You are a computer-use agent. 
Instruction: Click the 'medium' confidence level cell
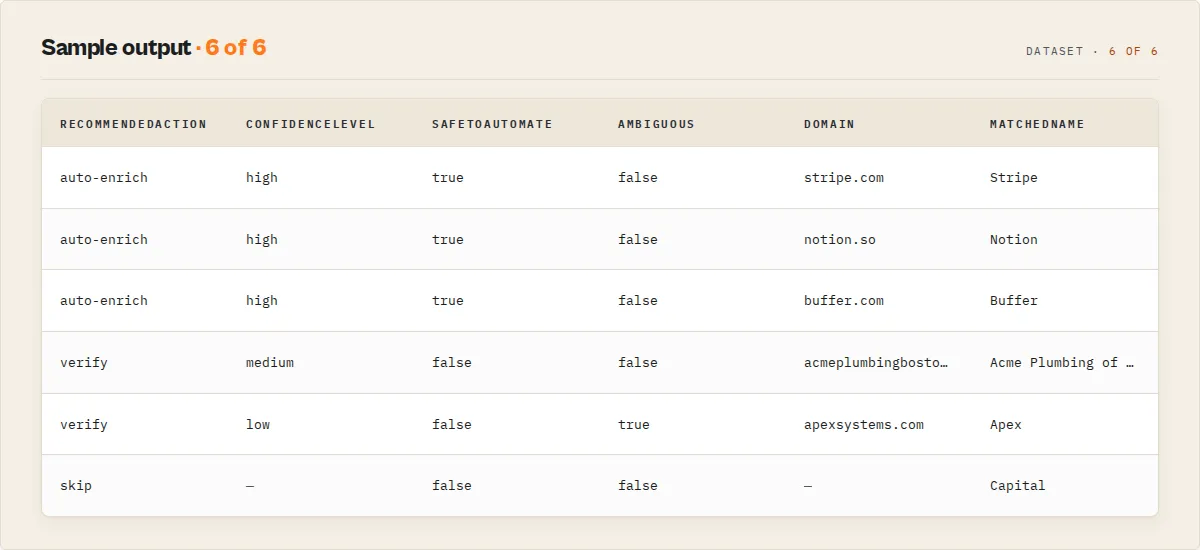pos(270,362)
